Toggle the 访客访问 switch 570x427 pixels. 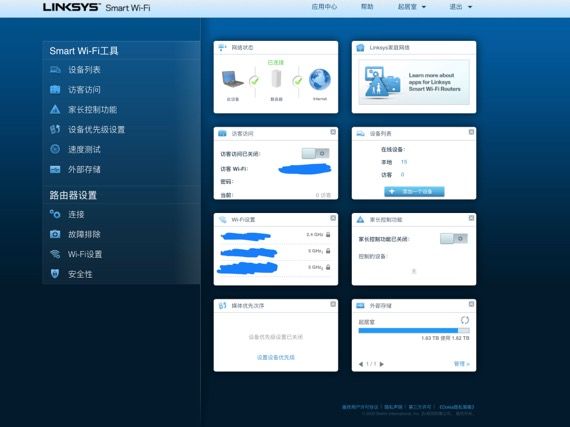click(315, 153)
